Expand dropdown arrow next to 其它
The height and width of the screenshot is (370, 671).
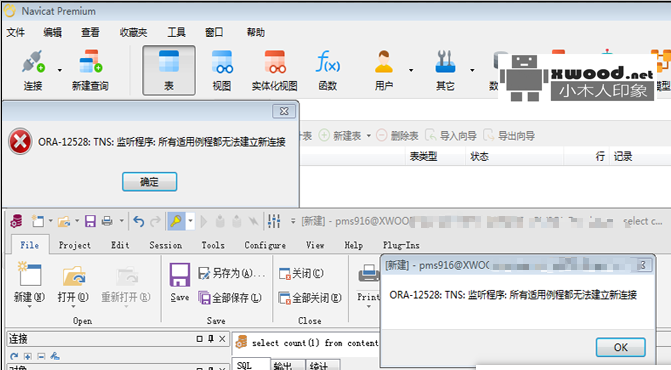(x=472, y=70)
